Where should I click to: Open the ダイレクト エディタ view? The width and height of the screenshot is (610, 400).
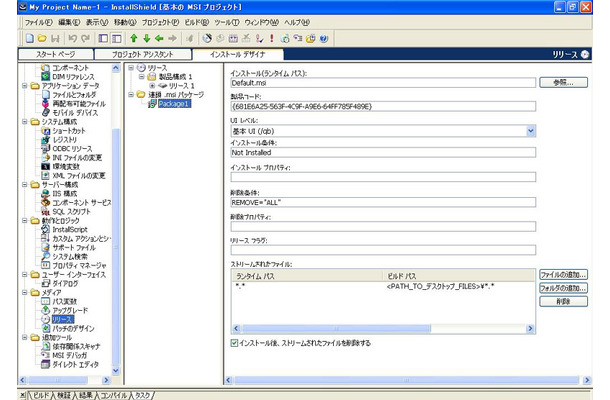click(75, 365)
